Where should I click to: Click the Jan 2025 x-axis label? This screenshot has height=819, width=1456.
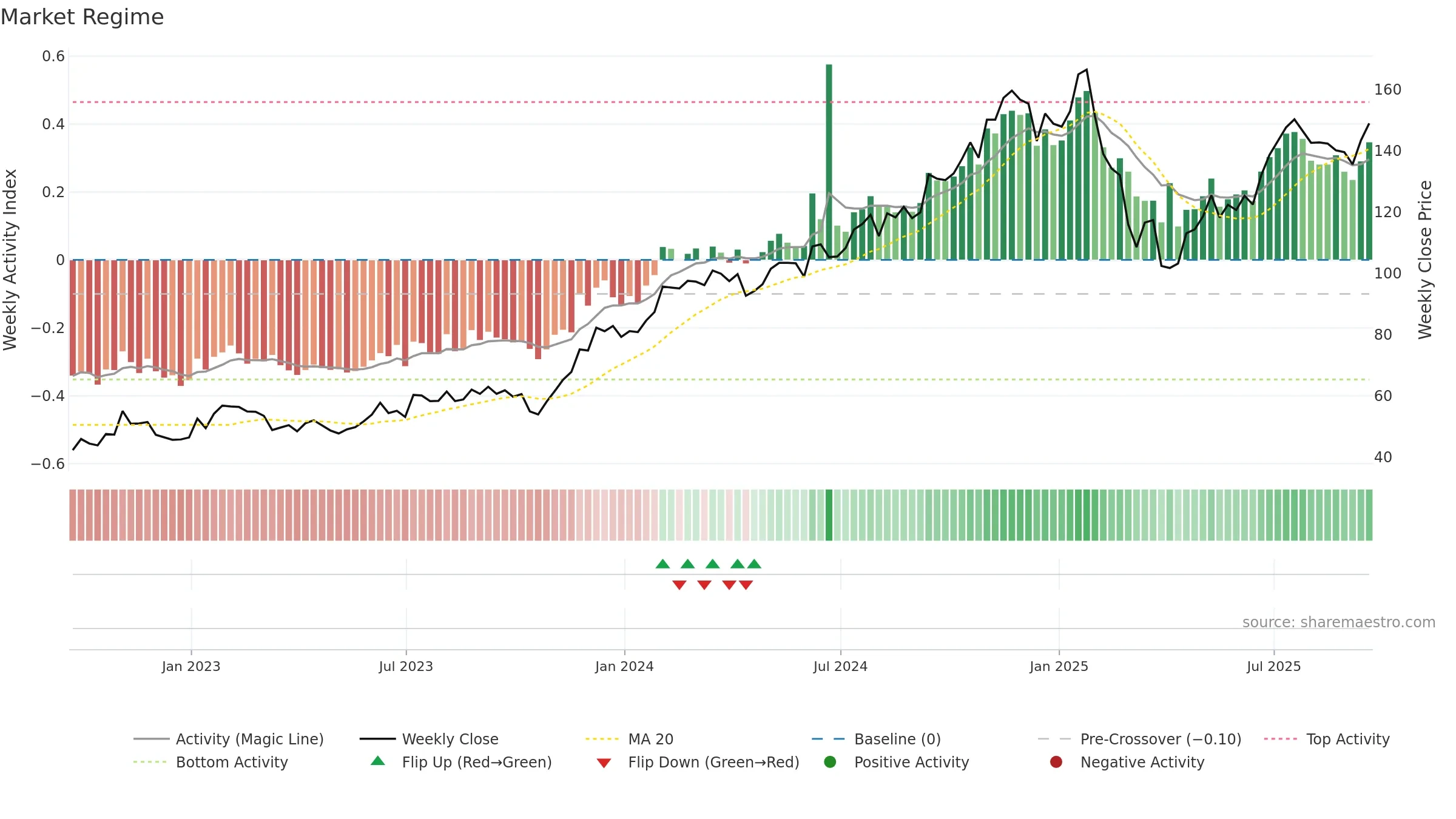click(1059, 667)
